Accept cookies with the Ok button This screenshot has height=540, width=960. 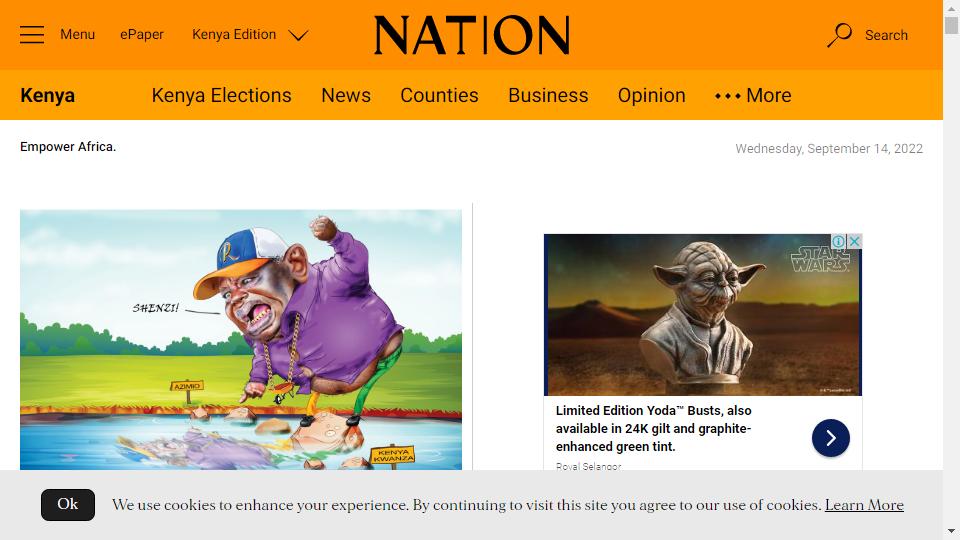(x=68, y=504)
